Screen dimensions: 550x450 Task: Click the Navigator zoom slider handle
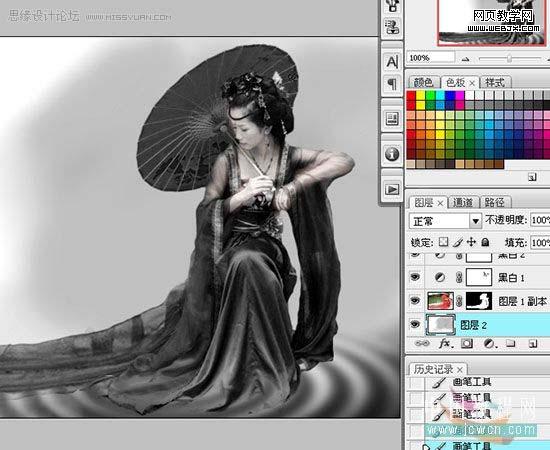pos(510,59)
